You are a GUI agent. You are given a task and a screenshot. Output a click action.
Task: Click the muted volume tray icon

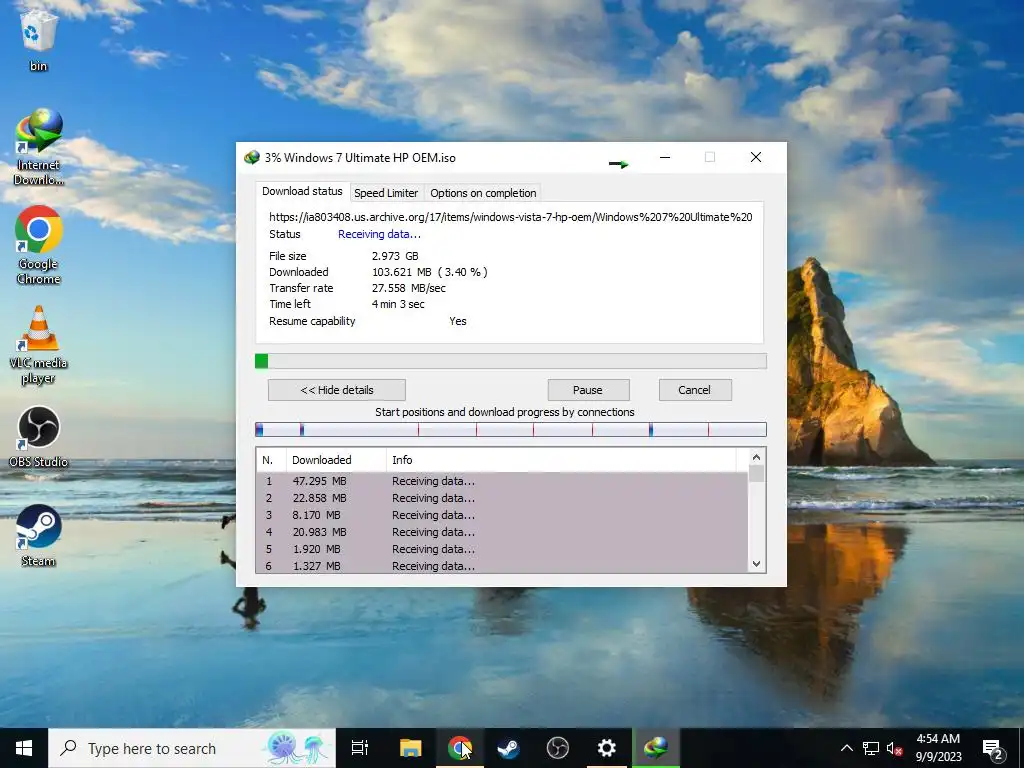895,748
